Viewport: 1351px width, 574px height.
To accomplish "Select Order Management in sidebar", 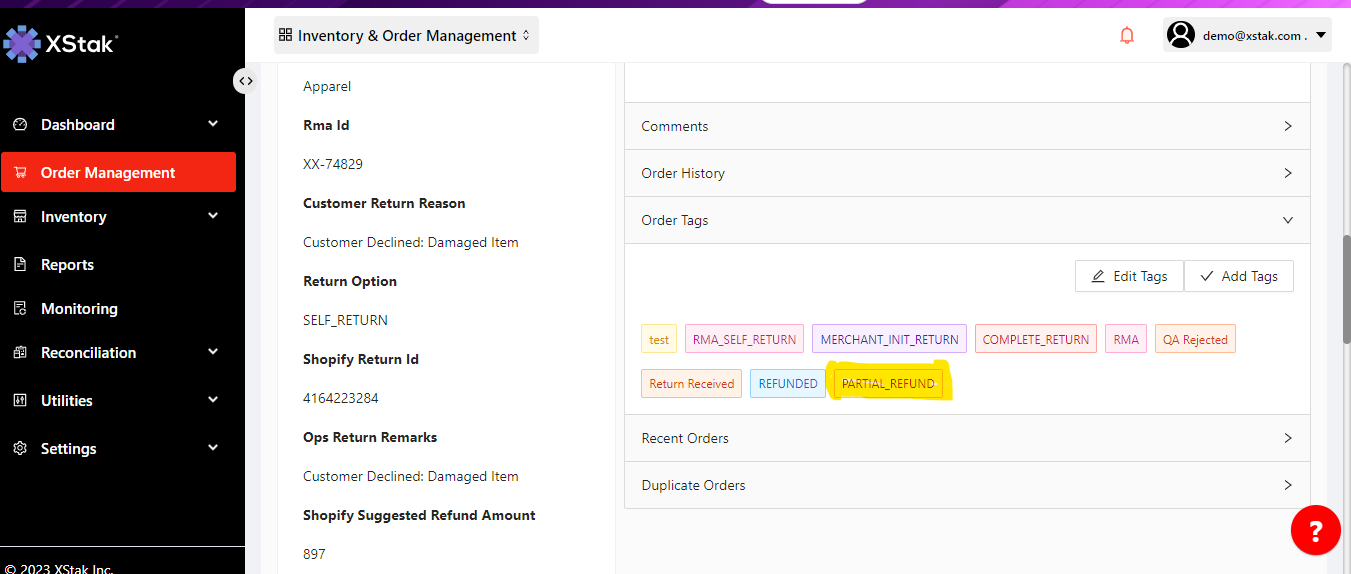I will (x=118, y=172).
